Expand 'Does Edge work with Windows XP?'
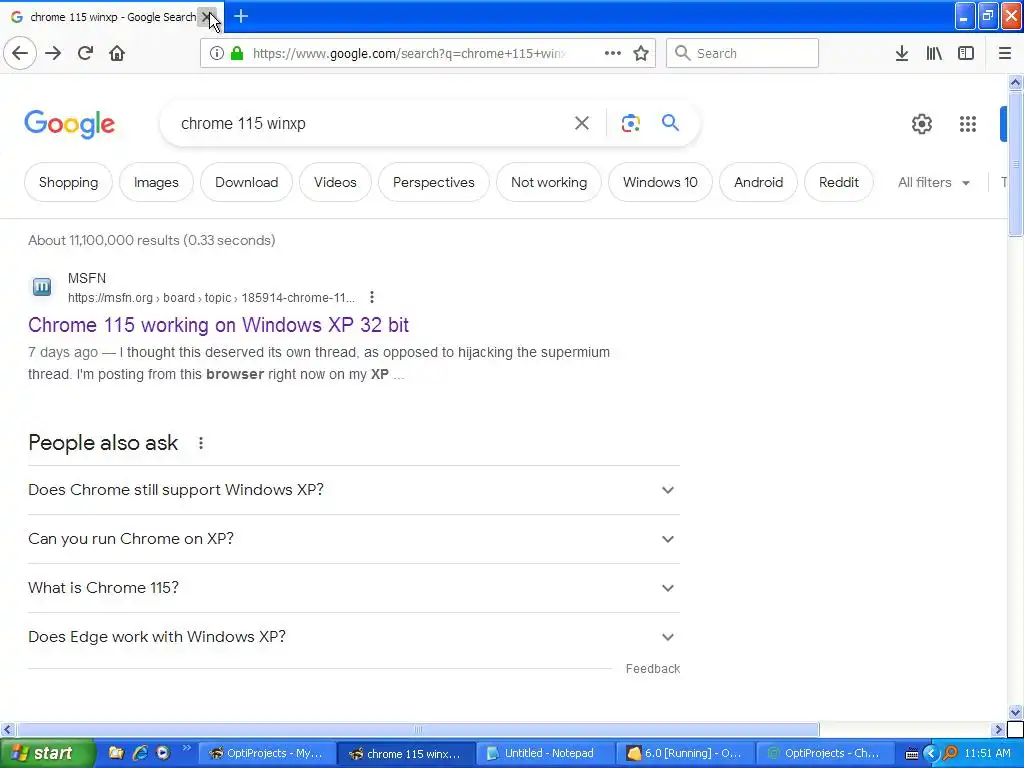Image resolution: width=1024 pixels, height=768 pixels. point(354,637)
